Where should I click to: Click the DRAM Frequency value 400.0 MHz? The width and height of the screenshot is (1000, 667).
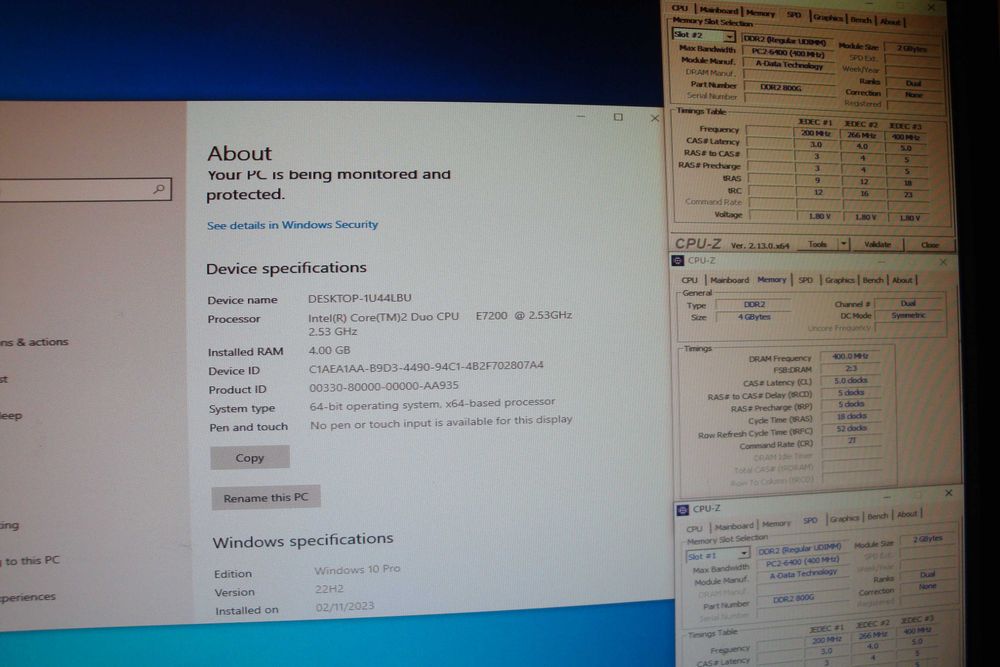(849, 356)
